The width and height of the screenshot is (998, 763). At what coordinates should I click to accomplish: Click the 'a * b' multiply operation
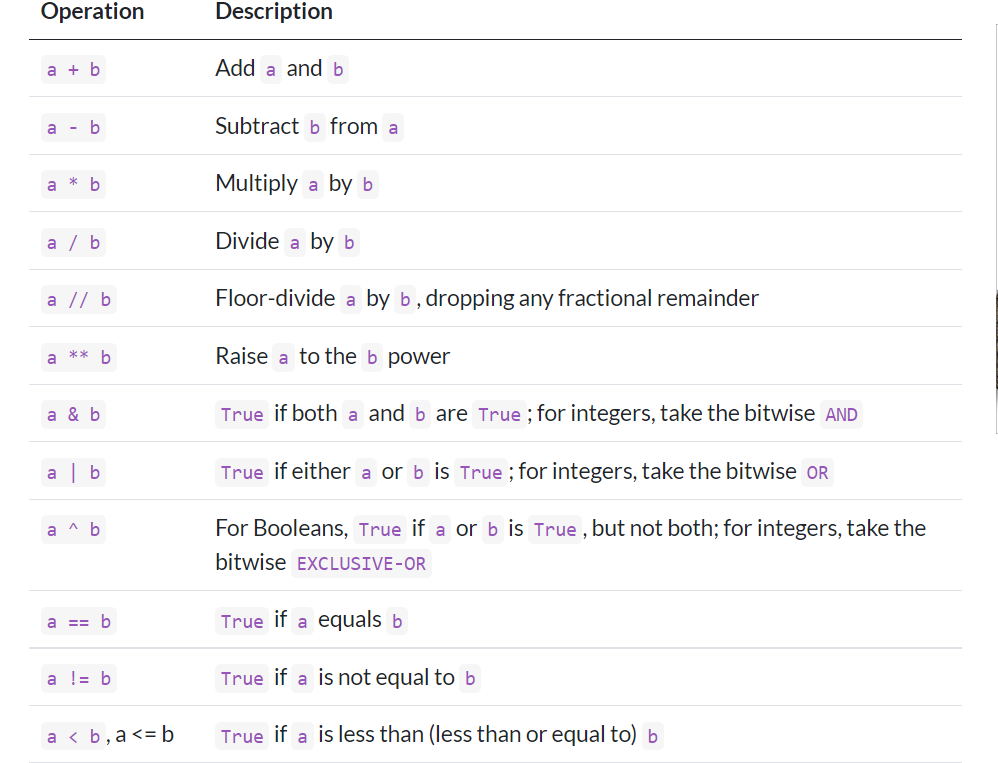click(73, 185)
